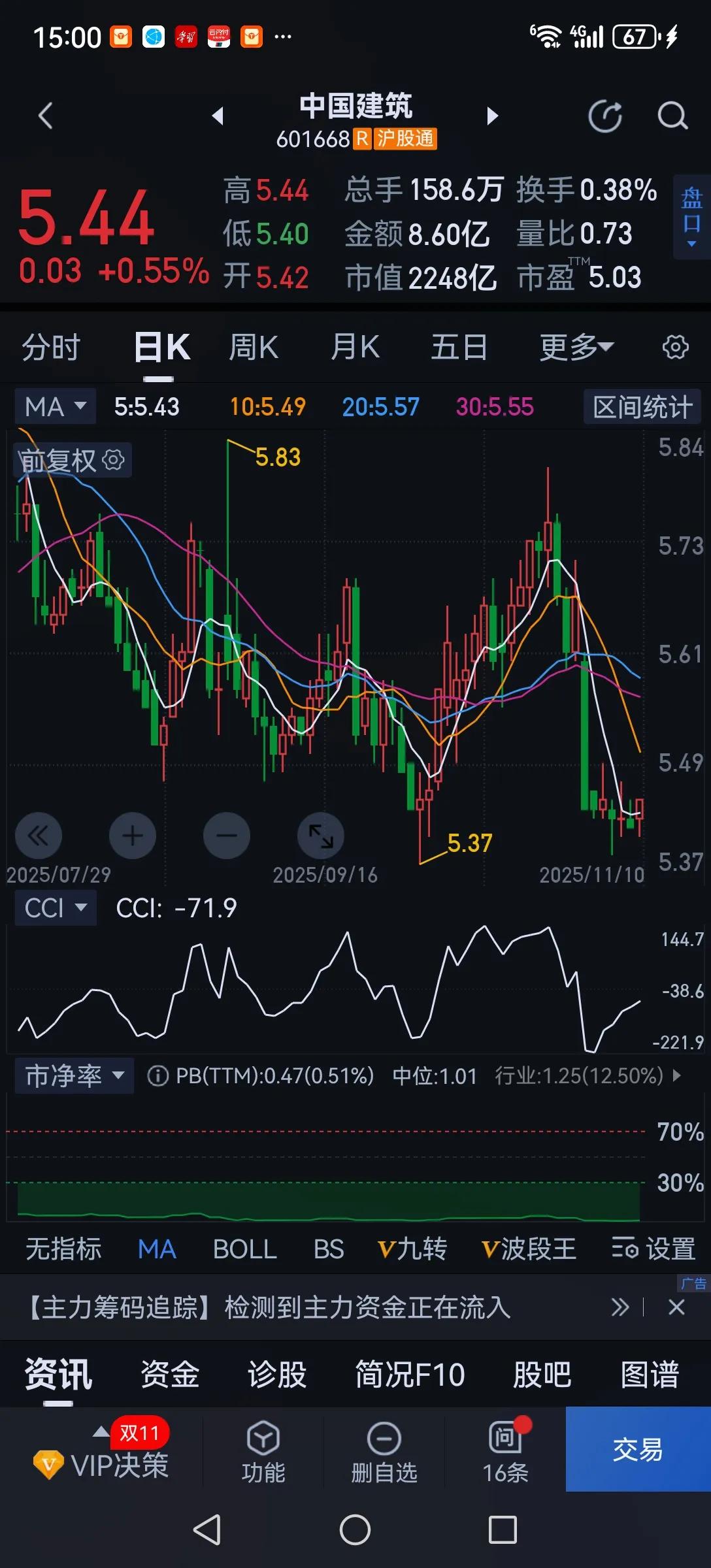Close the 主力筹码追踪 ad banner

(676, 1307)
